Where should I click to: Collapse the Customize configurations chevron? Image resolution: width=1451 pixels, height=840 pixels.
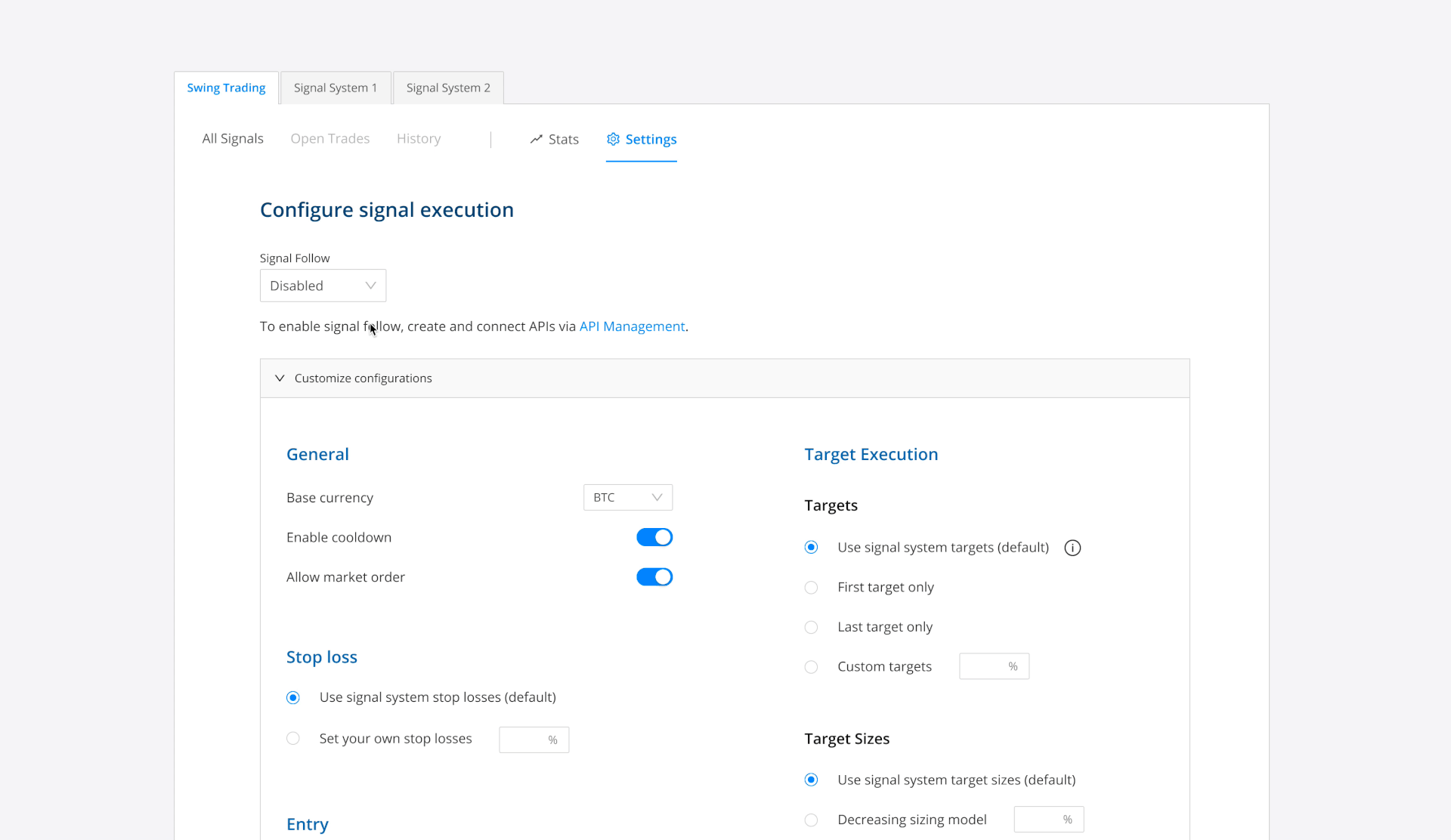[x=280, y=378]
